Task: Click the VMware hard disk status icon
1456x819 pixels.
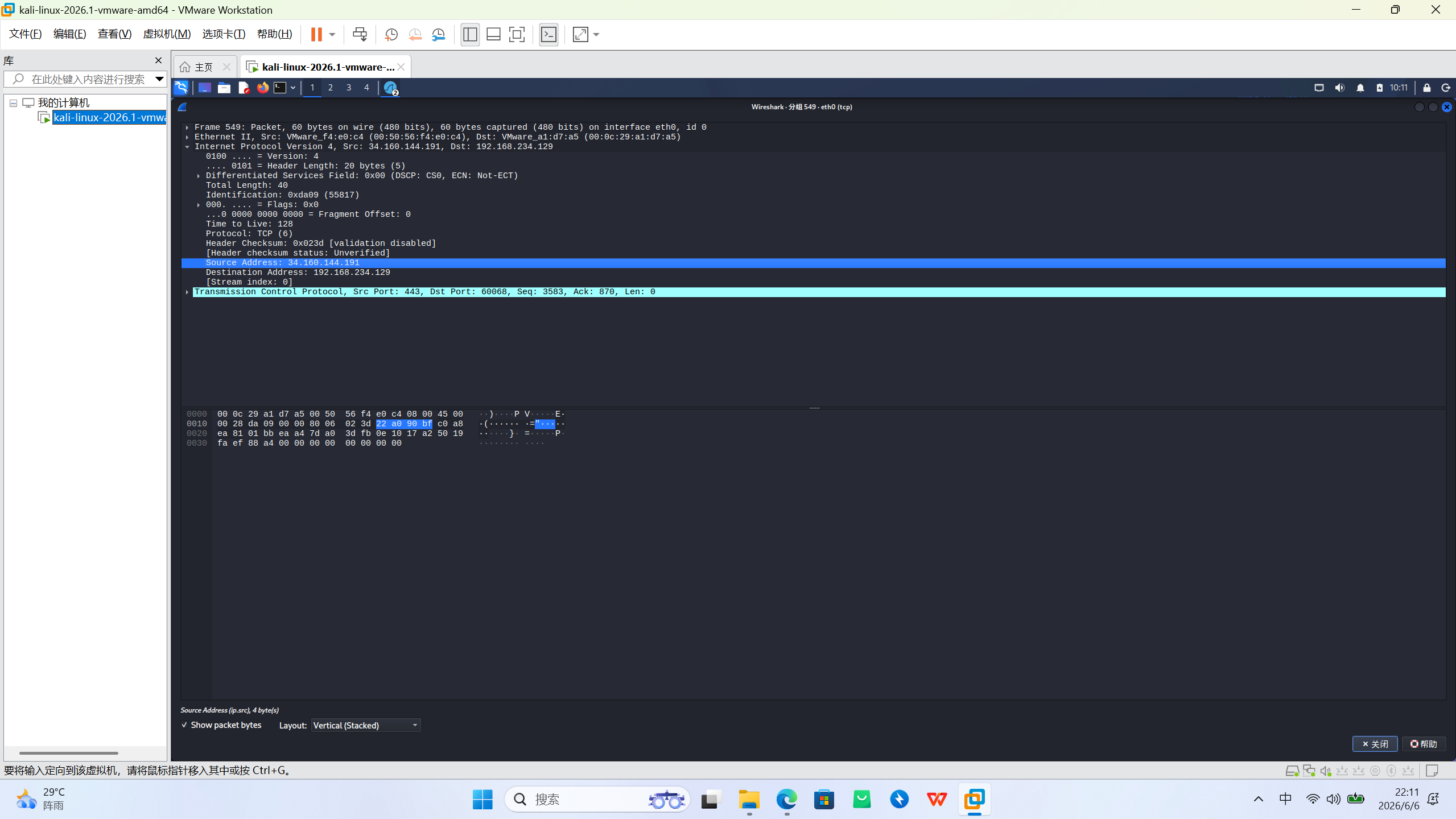Action: (1292, 771)
